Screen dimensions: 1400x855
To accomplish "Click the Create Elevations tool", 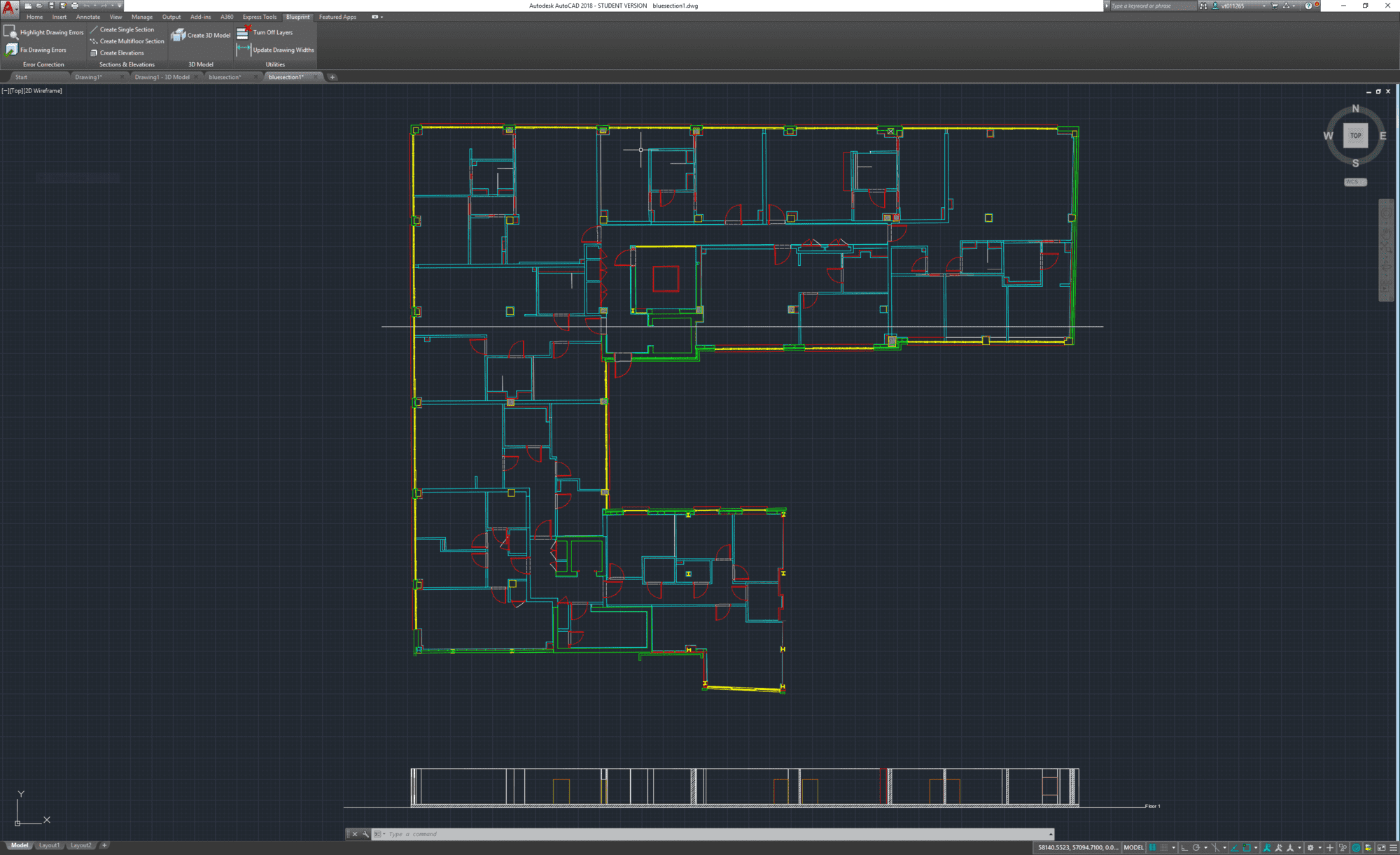I will [x=122, y=53].
